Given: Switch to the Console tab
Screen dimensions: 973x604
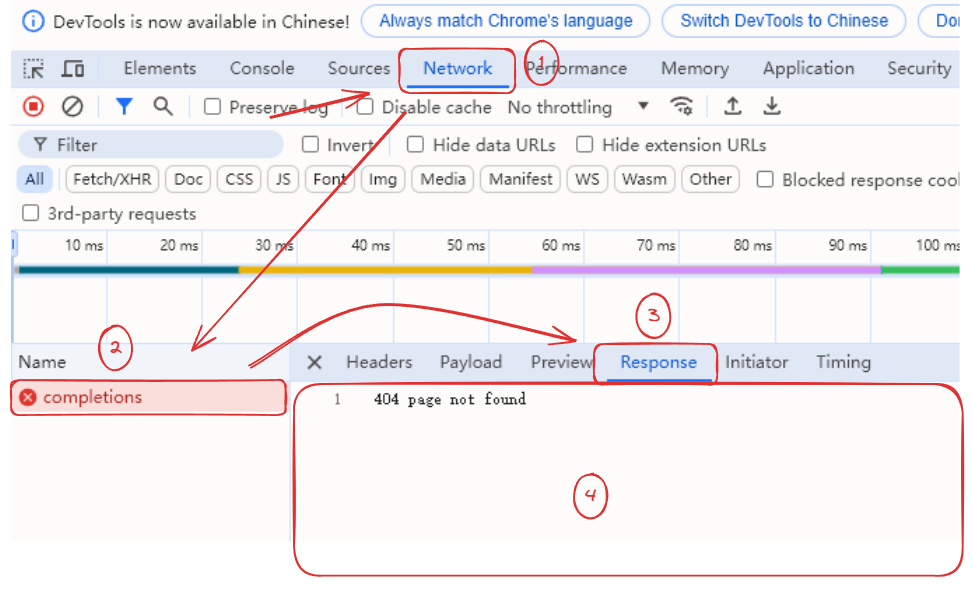Looking at the screenshot, I should pyautogui.click(x=262, y=69).
